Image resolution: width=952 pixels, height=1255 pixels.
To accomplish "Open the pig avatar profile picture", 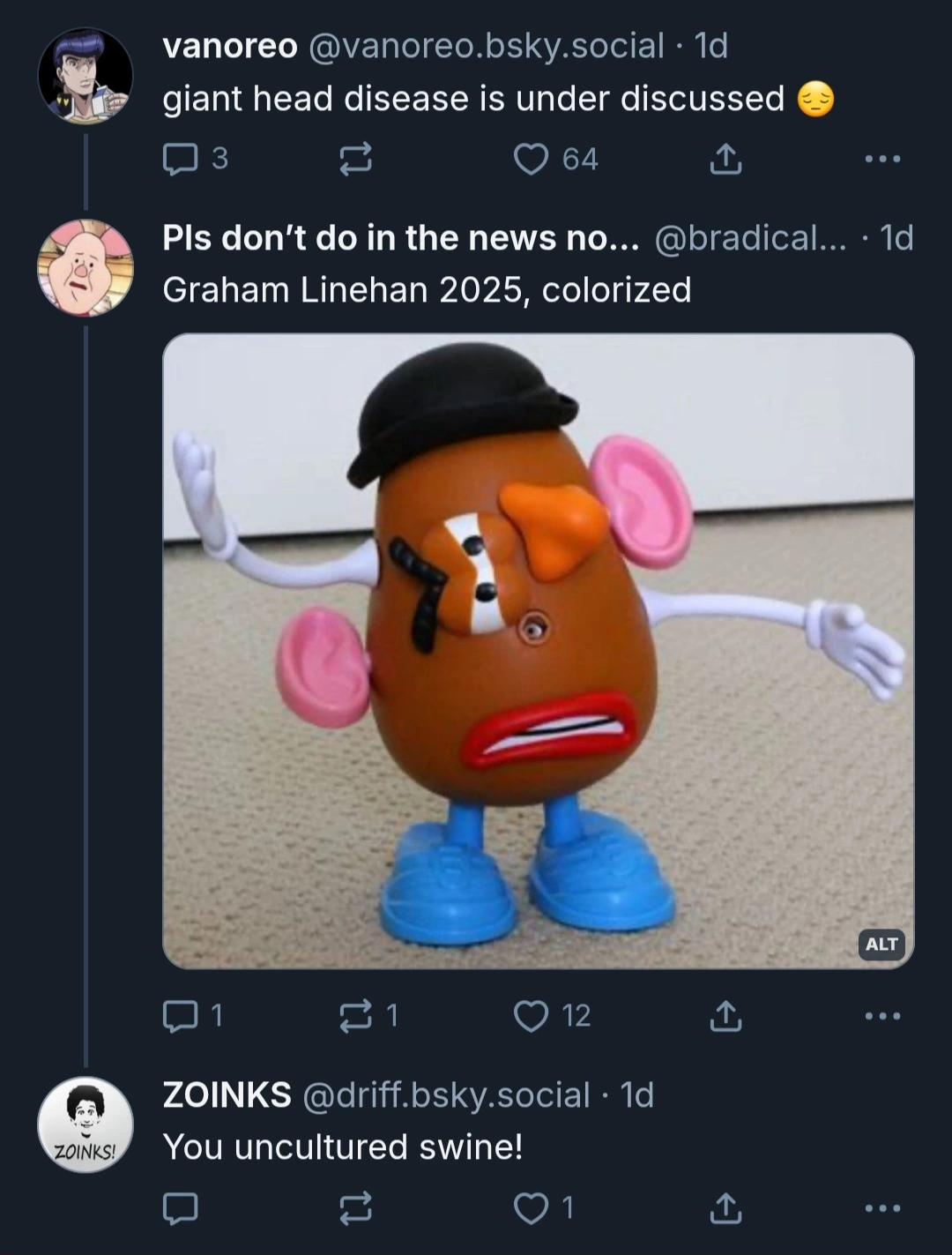I will click(x=85, y=268).
